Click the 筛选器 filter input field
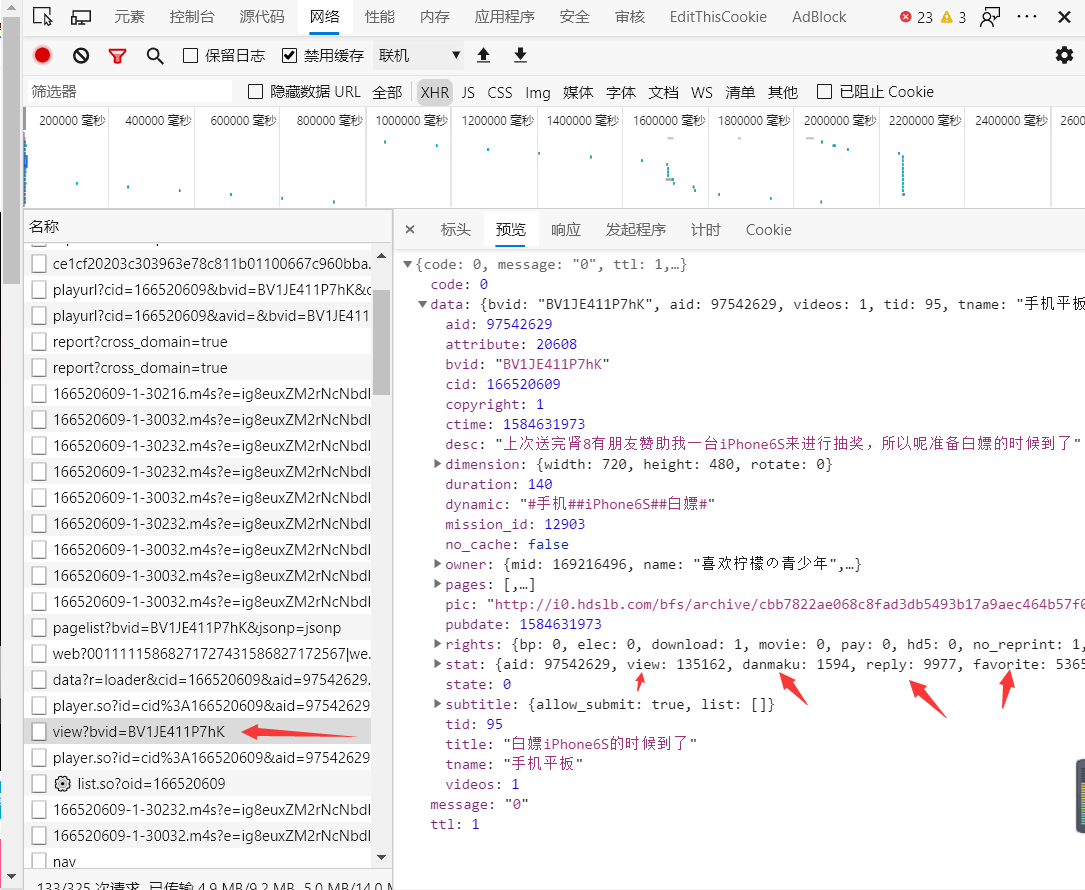1085x890 pixels. click(129, 91)
